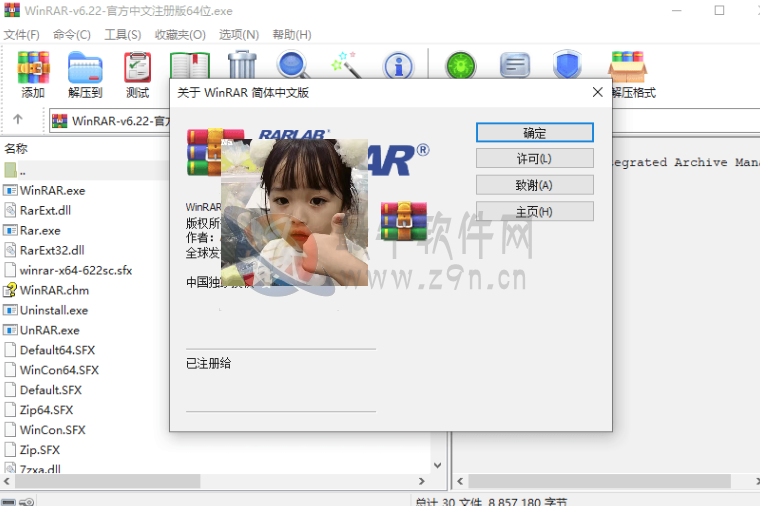Click the file list scroll right arrow
The height and width of the screenshot is (506, 760).
[x=421, y=481]
